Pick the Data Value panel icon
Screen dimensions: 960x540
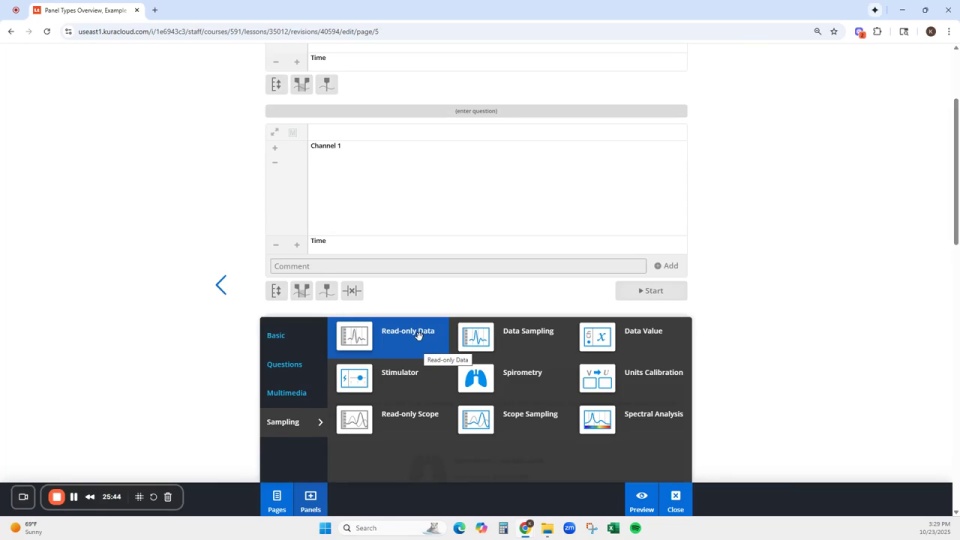click(x=597, y=337)
